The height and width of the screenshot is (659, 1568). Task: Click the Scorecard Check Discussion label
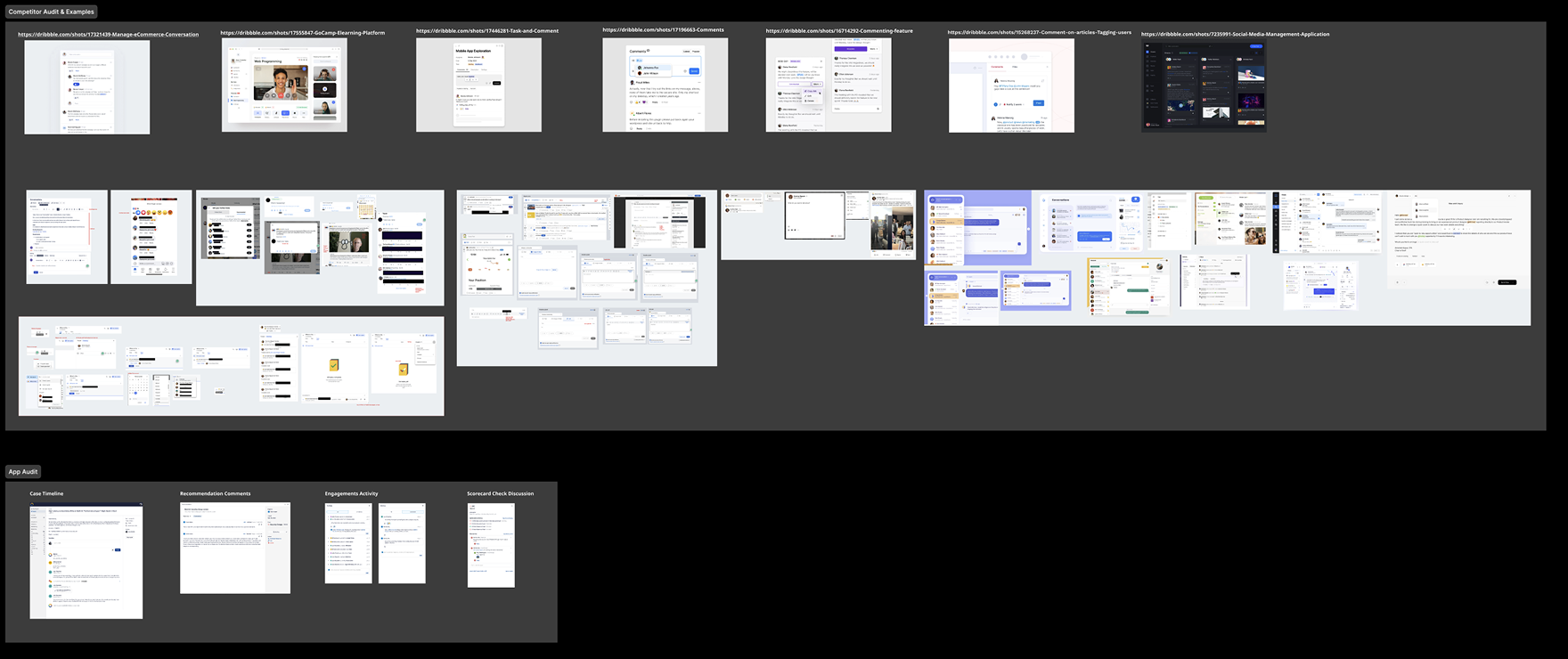[500, 493]
